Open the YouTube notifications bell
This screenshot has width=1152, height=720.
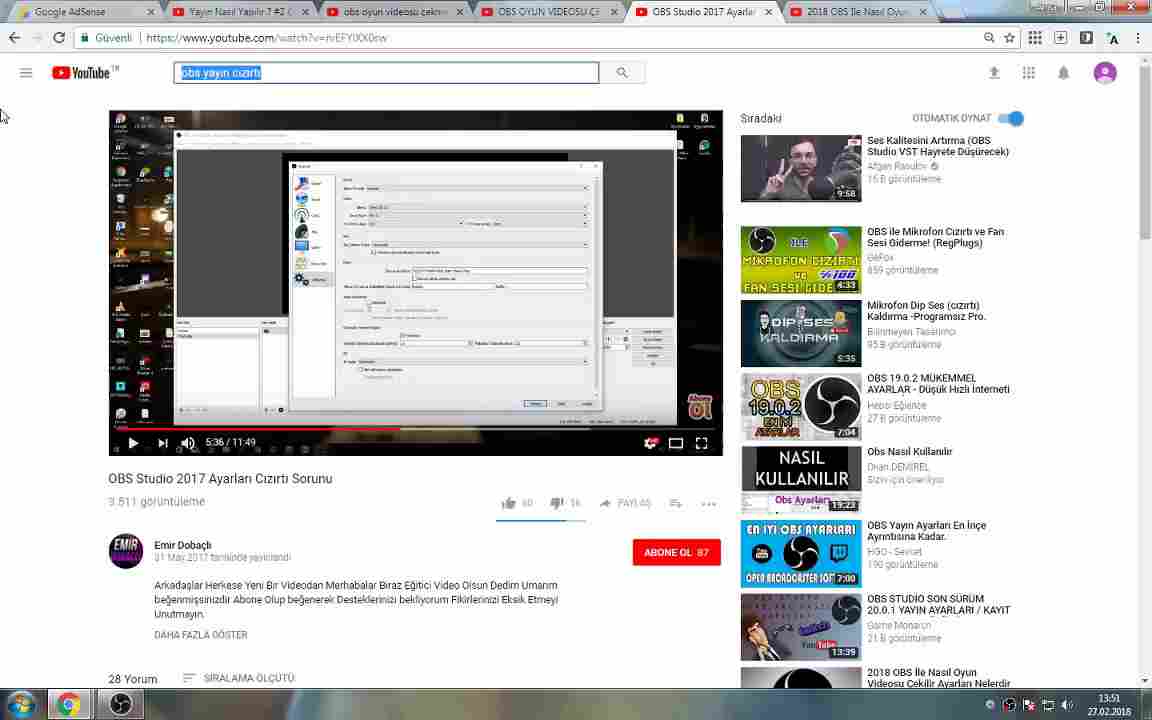(x=1063, y=73)
